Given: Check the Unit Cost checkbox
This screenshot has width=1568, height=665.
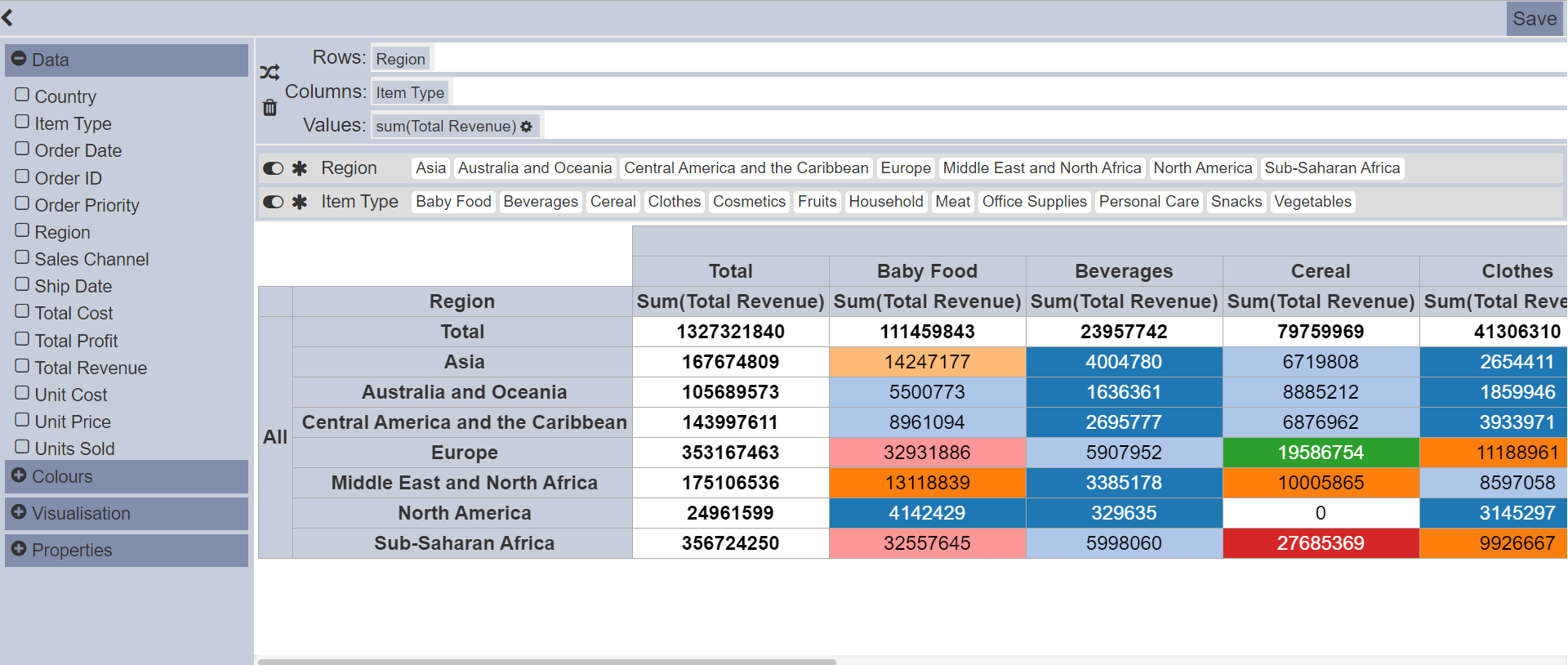Looking at the screenshot, I should point(22,393).
